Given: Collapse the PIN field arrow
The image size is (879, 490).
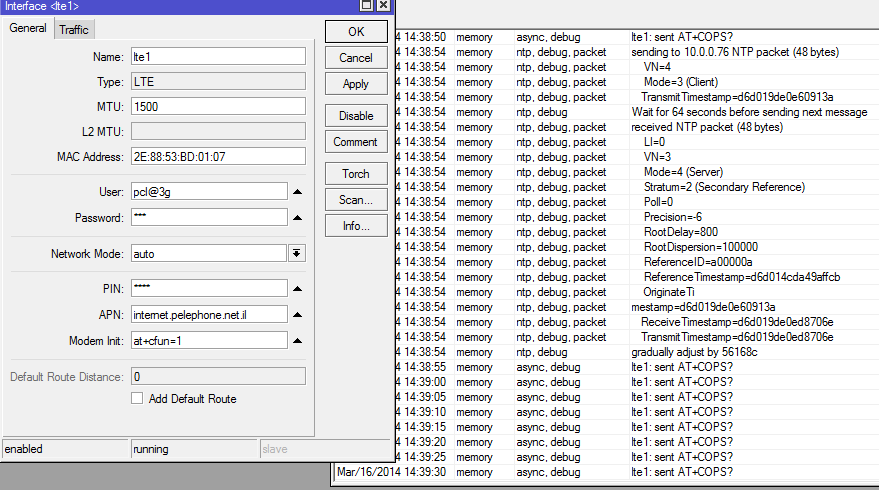Looking at the screenshot, I should click(298, 289).
